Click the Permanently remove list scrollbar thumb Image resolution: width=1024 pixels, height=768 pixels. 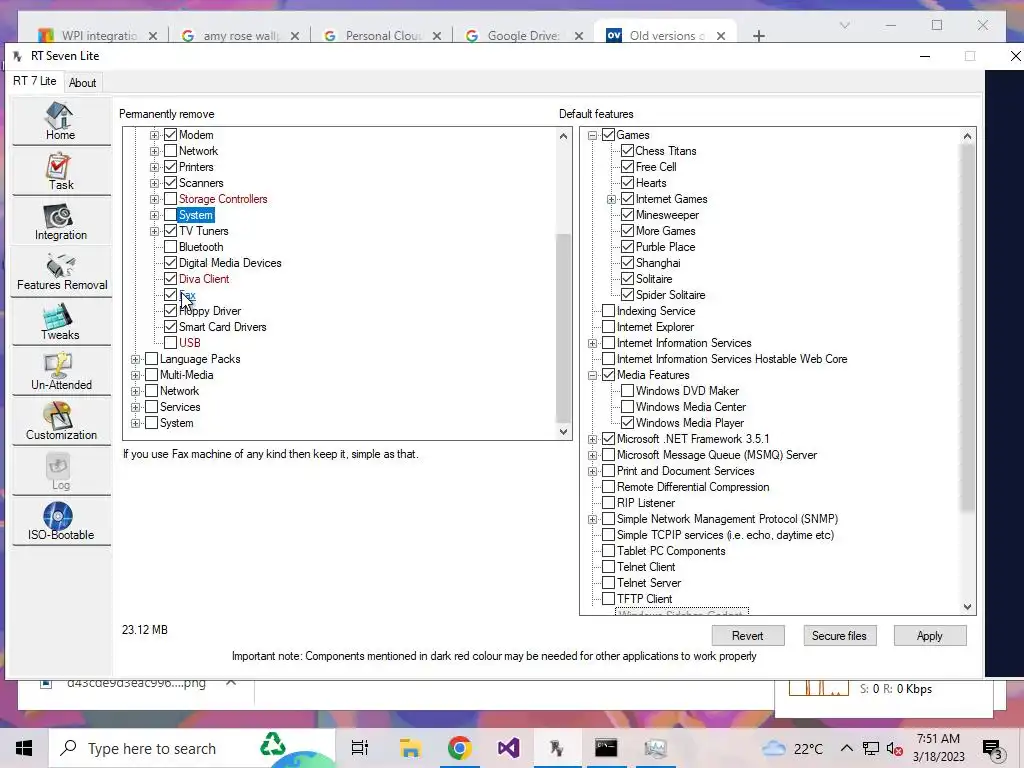(x=563, y=328)
